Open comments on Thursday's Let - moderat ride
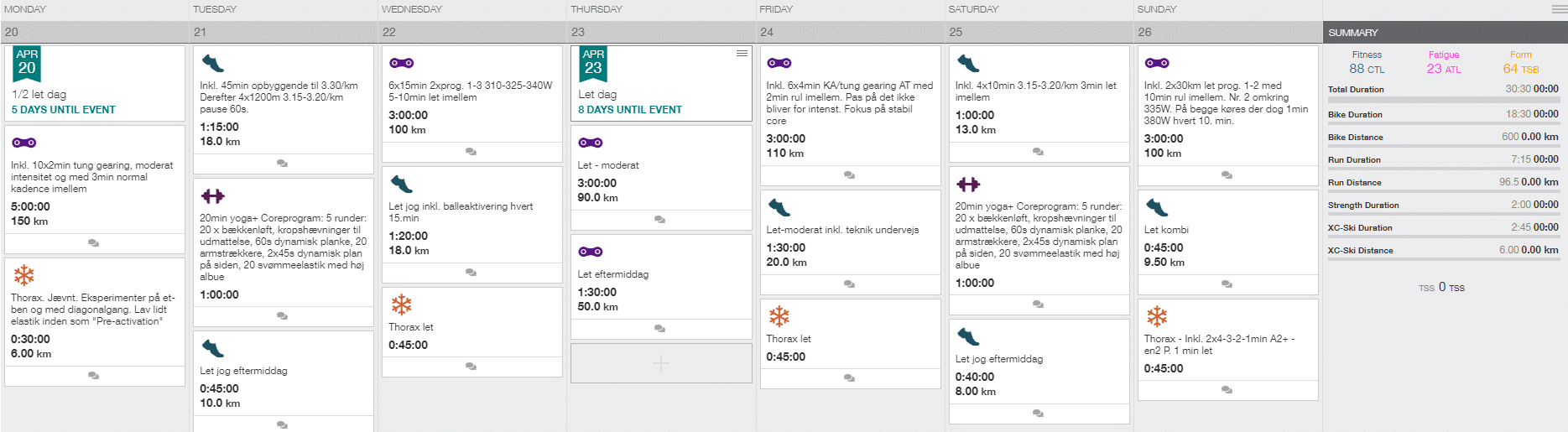This screenshot has width=1568, height=432. [x=660, y=220]
